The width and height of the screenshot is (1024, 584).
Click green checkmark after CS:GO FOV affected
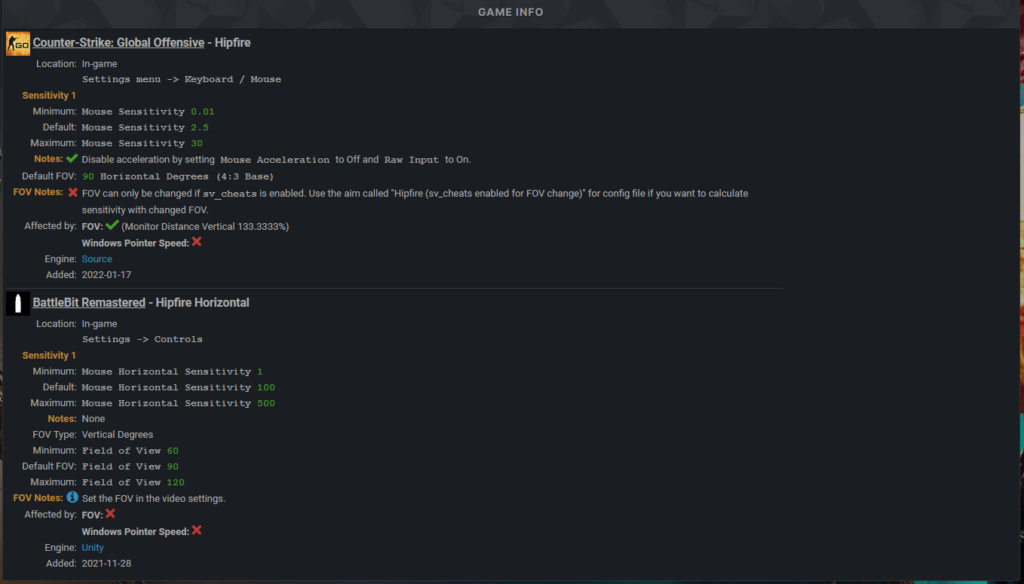click(x=112, y=225)
